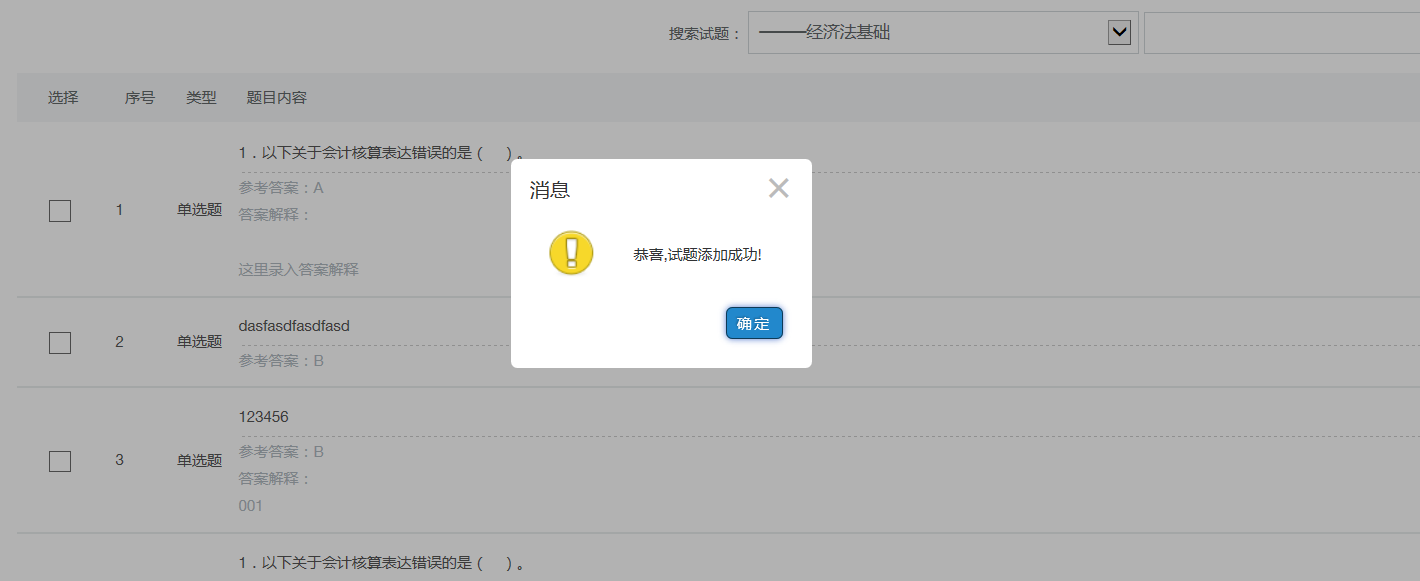
Task: Focus the search text field beside the dropdown
Action: (1280, 33)
